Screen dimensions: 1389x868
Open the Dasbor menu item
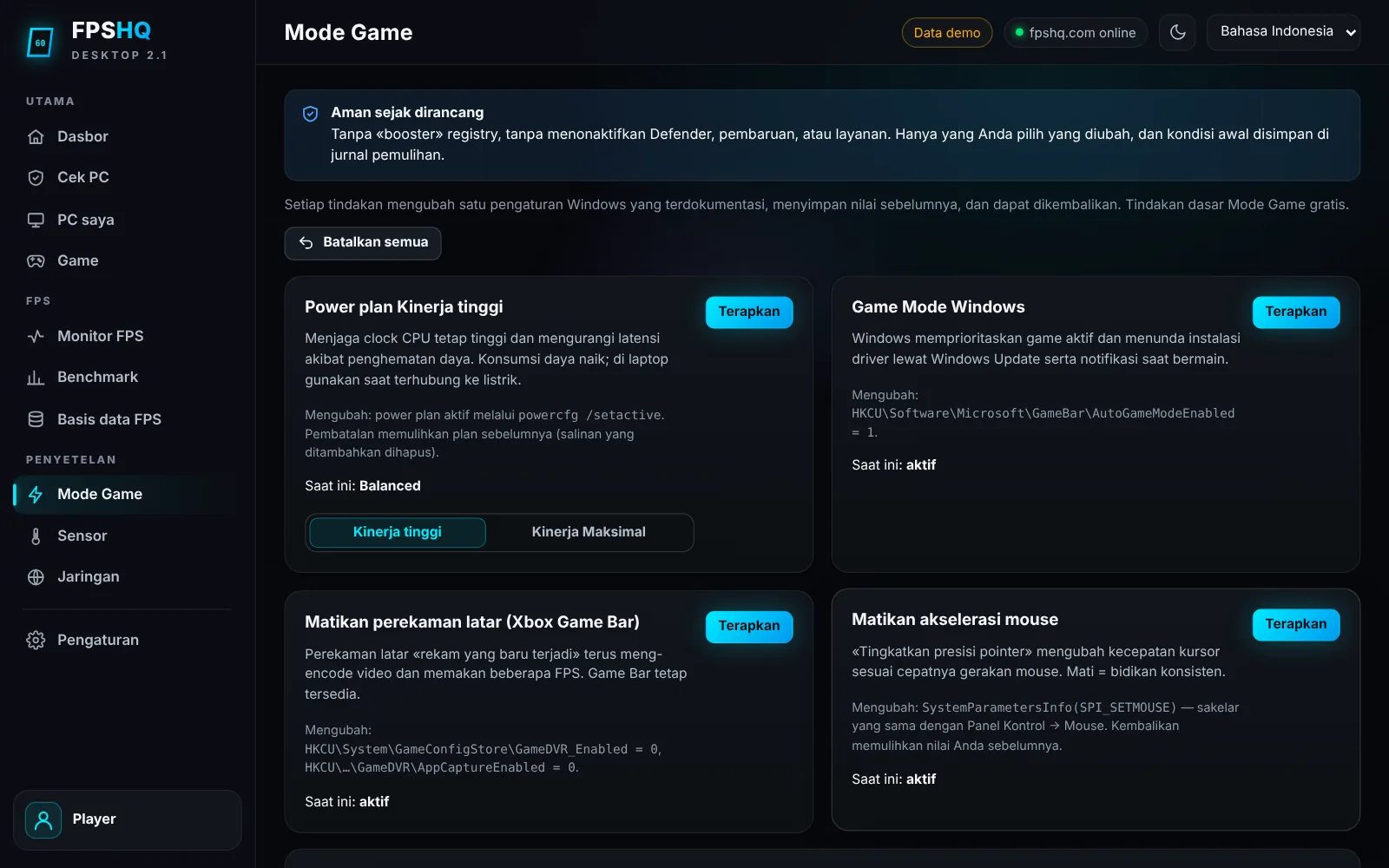126,136
